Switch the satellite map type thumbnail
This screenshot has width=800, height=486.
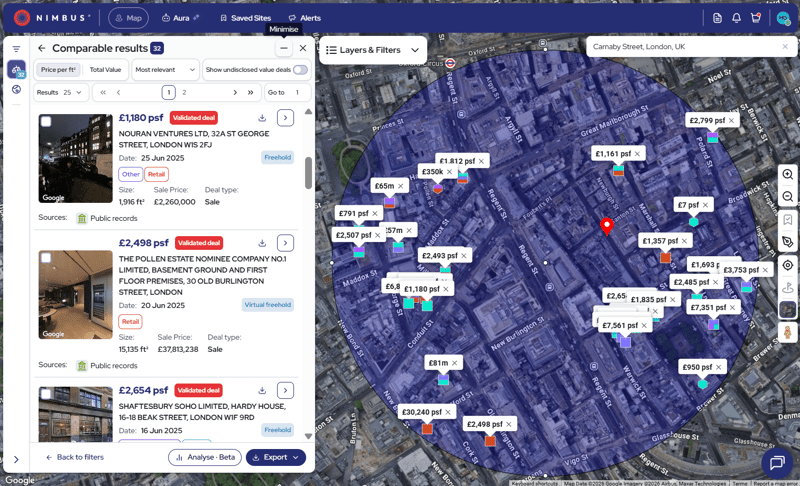click(788, 310)
